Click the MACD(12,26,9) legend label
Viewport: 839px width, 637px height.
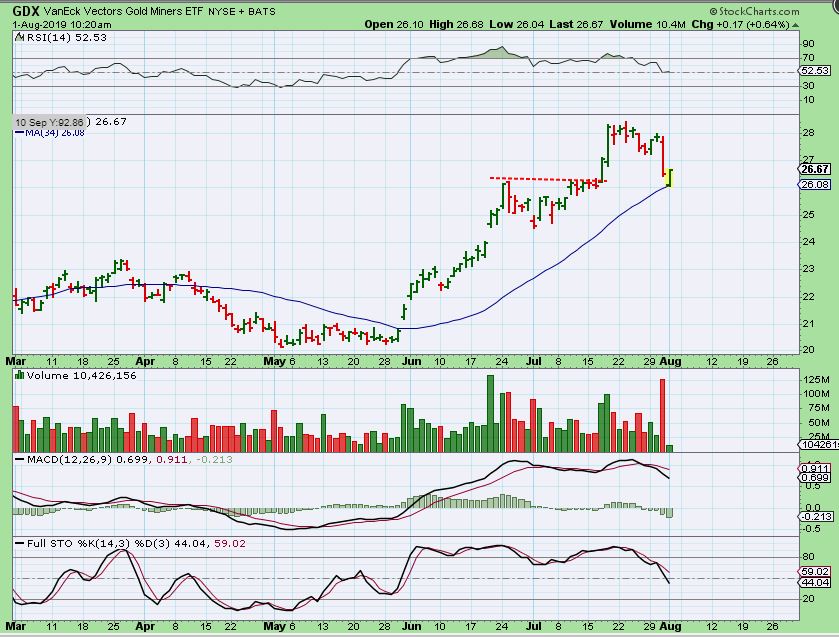69,459
